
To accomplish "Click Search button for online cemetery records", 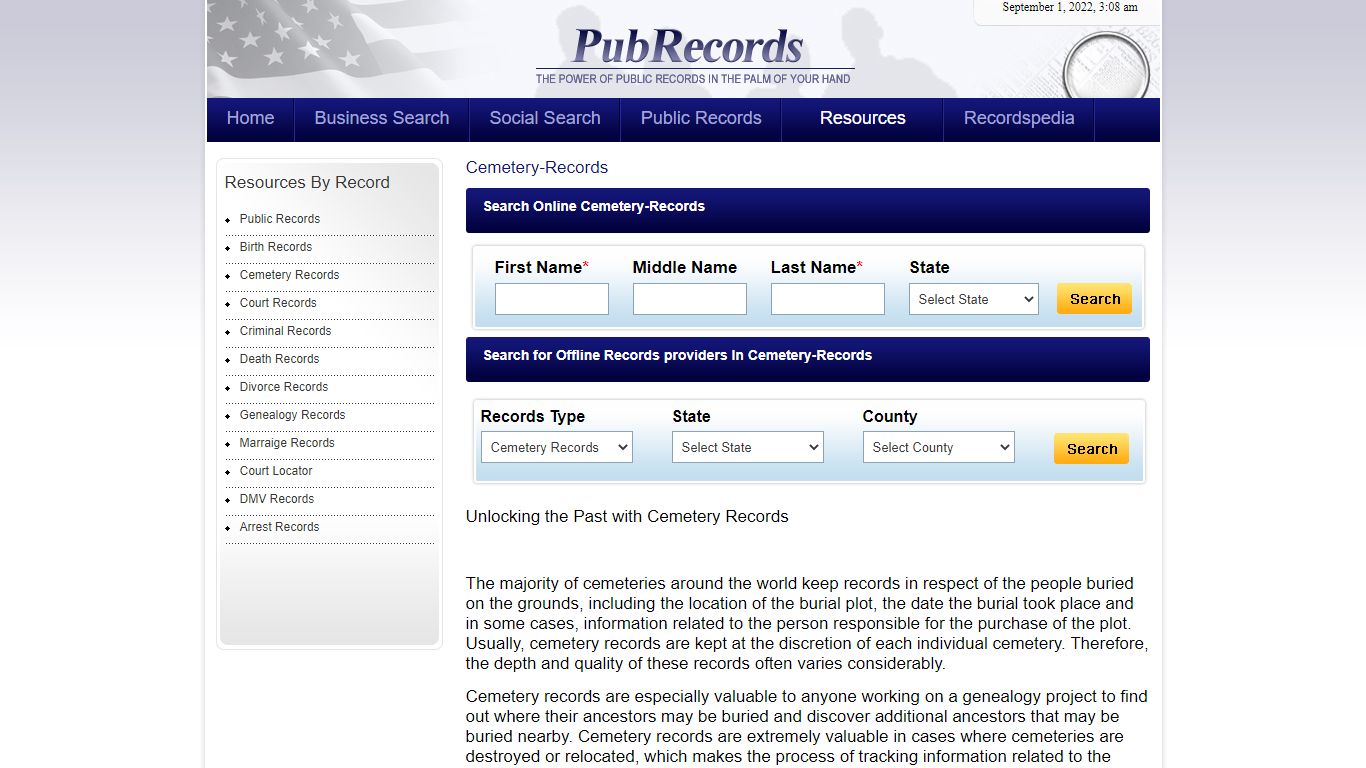I will (x=1095, y=299).
